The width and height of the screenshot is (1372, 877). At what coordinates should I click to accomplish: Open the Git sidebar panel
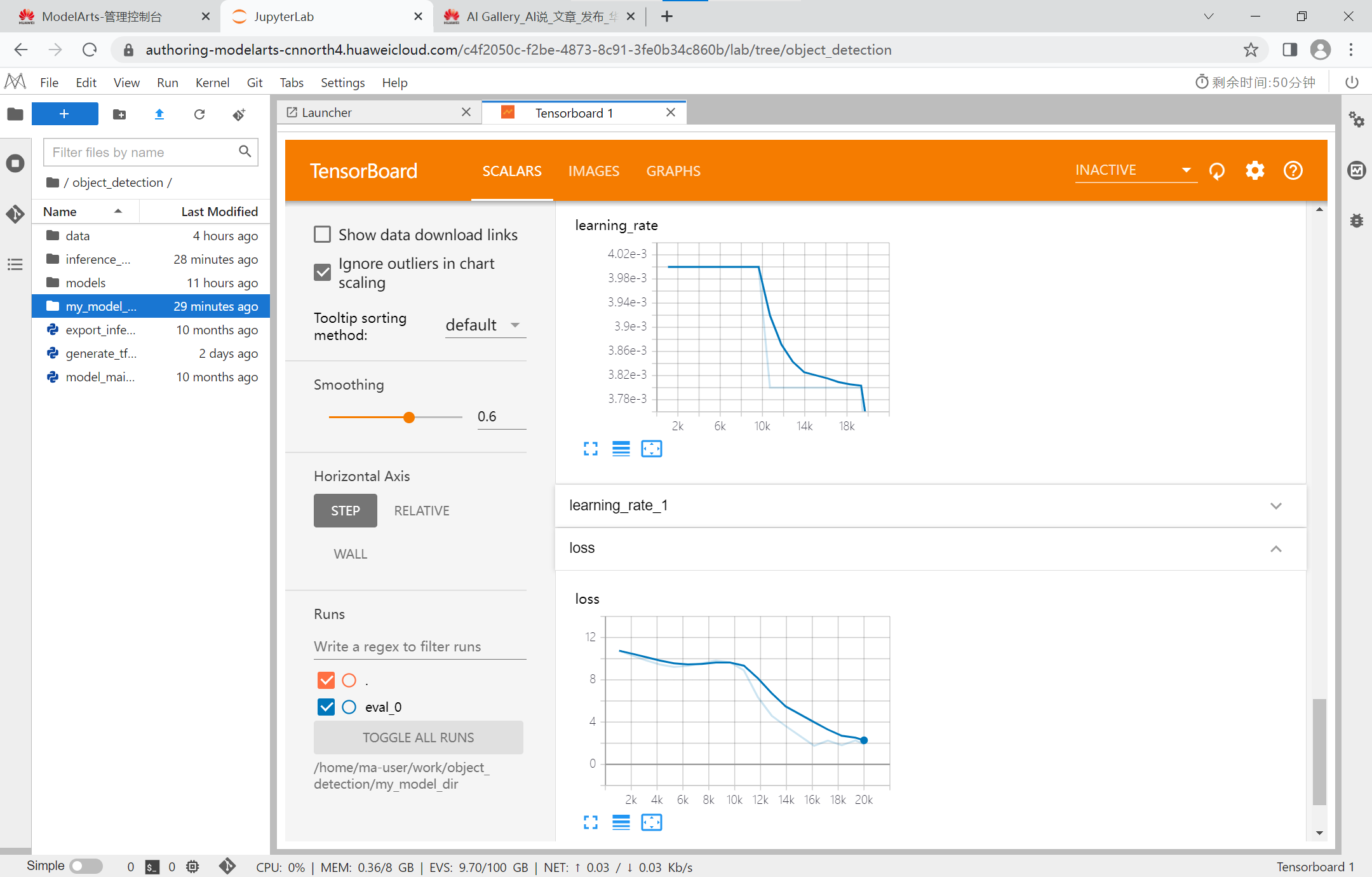(15, 214)
